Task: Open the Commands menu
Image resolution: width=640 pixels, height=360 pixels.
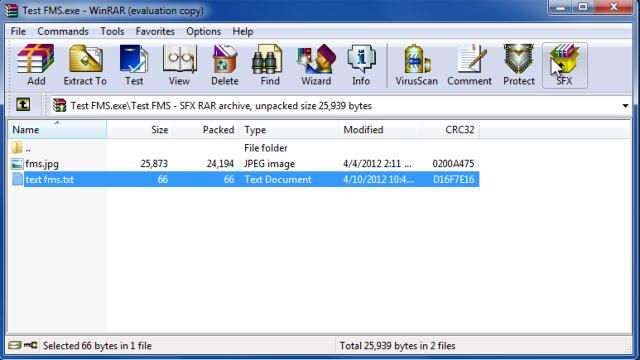Action: pos(62,31)
